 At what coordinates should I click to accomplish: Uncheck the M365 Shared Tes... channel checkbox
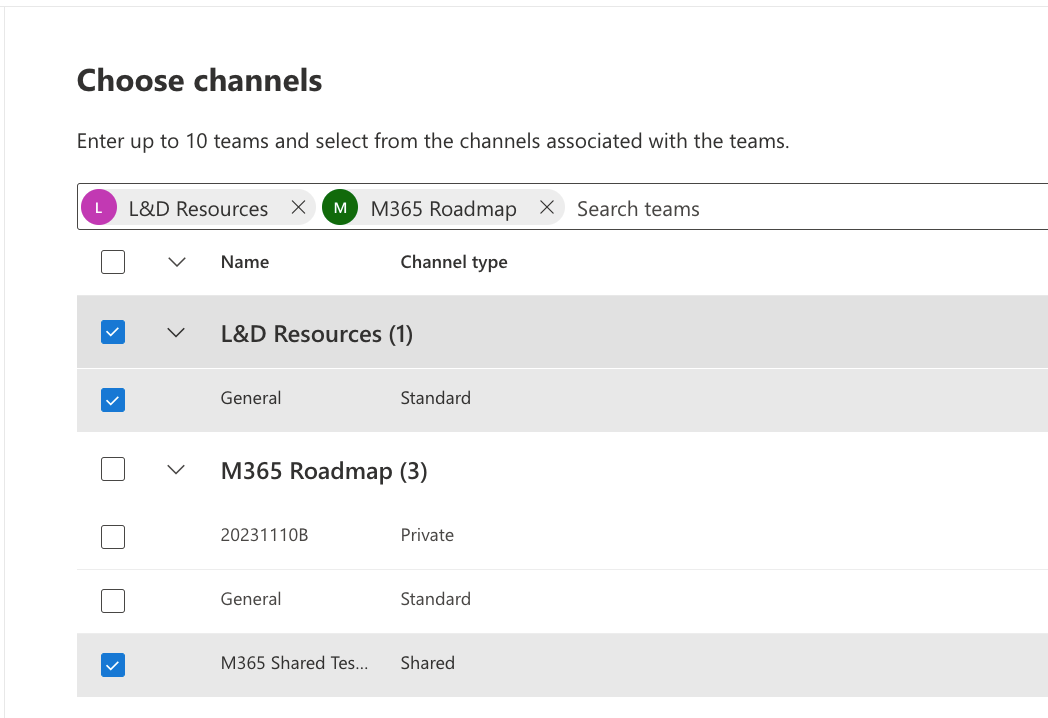(113, 665)
